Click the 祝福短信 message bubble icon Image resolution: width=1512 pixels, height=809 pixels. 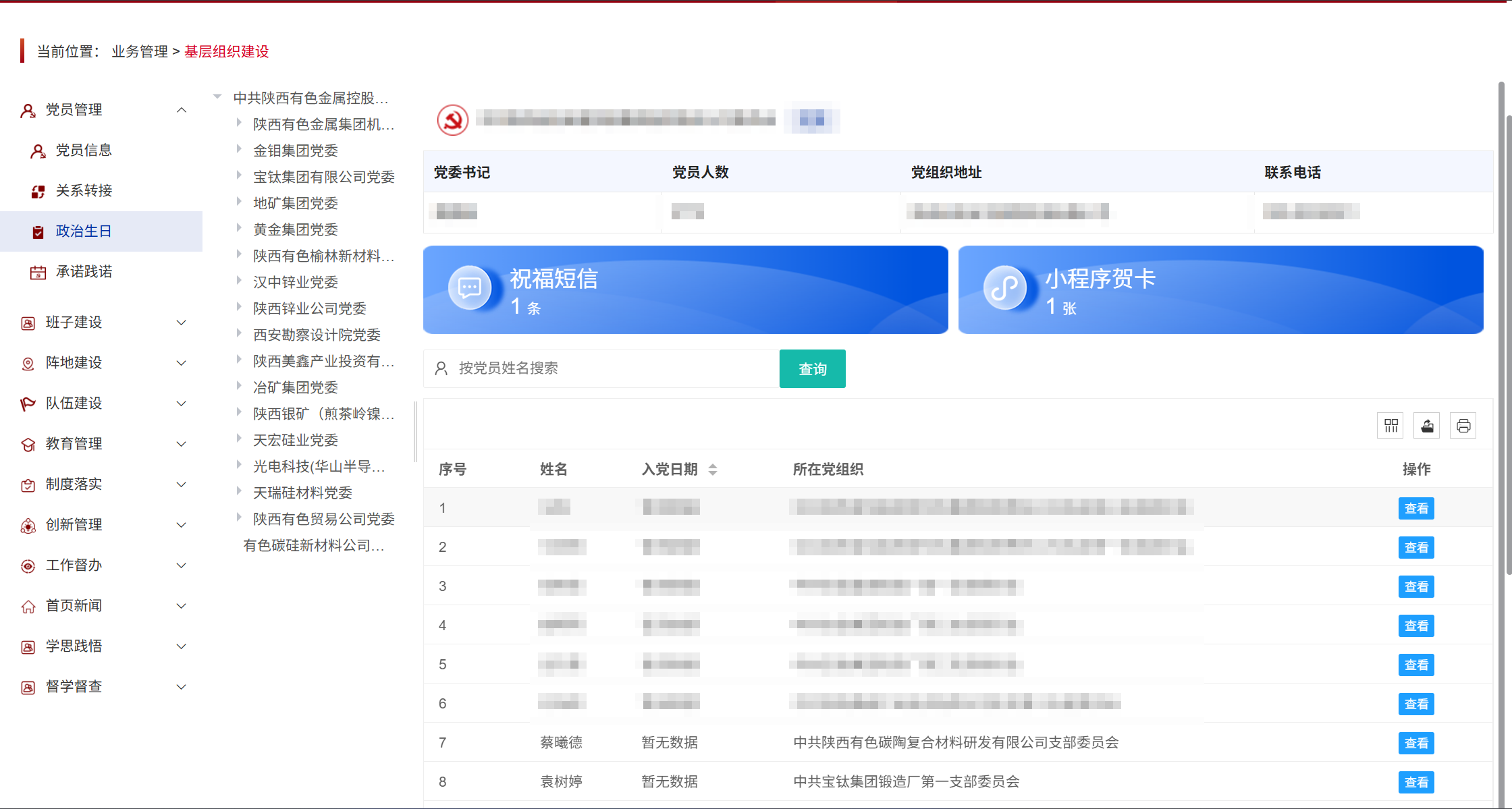(470, 287)
